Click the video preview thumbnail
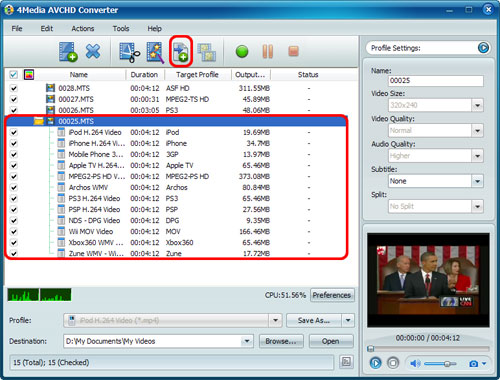The width and height of the screenshot is (500, 380). (428, 280)
